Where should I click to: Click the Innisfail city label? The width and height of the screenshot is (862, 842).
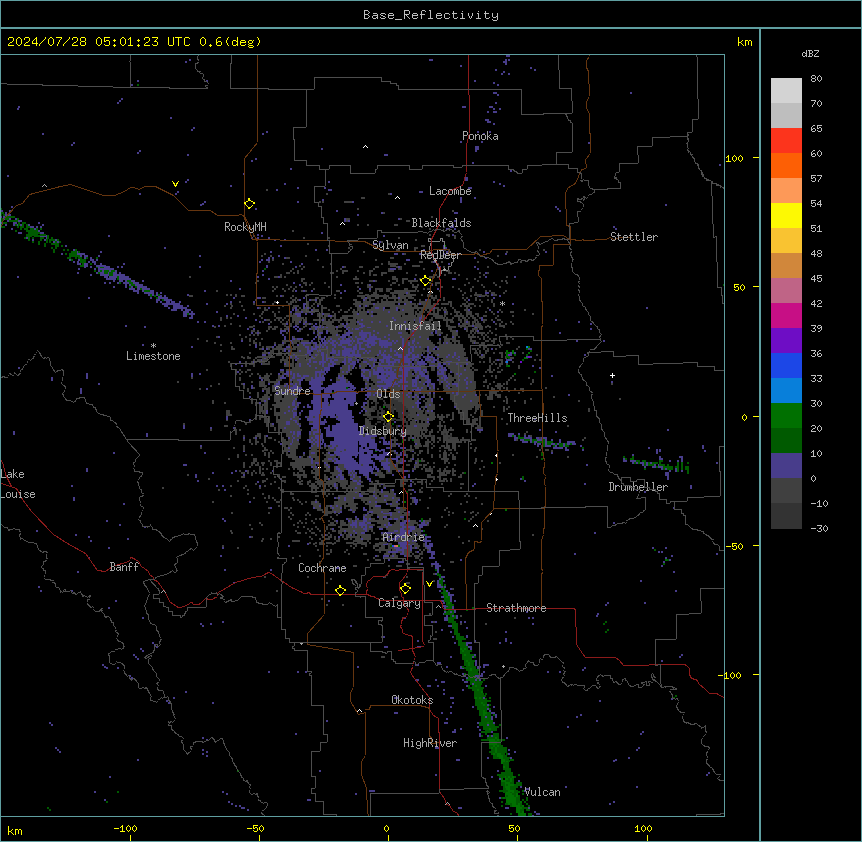(x=415, y=326)
